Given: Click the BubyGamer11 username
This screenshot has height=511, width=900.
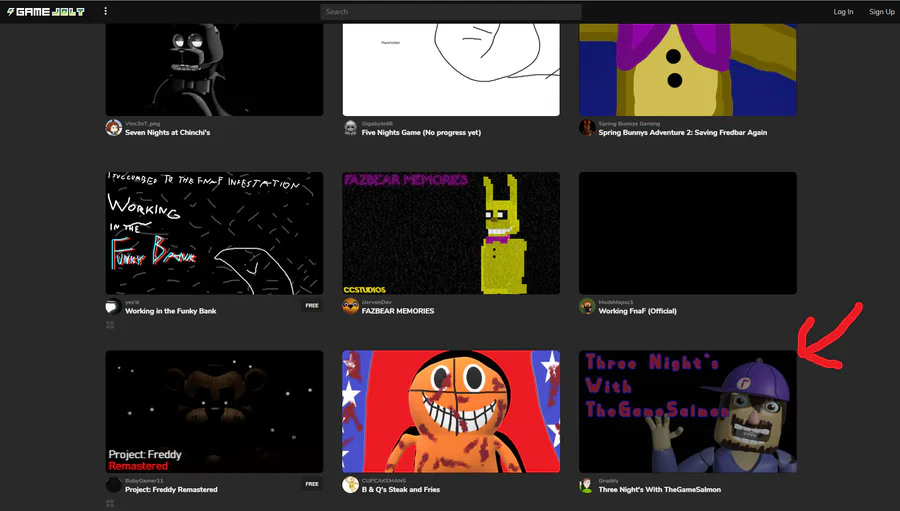Looking at the screenshot, I should tap(144, 481).
